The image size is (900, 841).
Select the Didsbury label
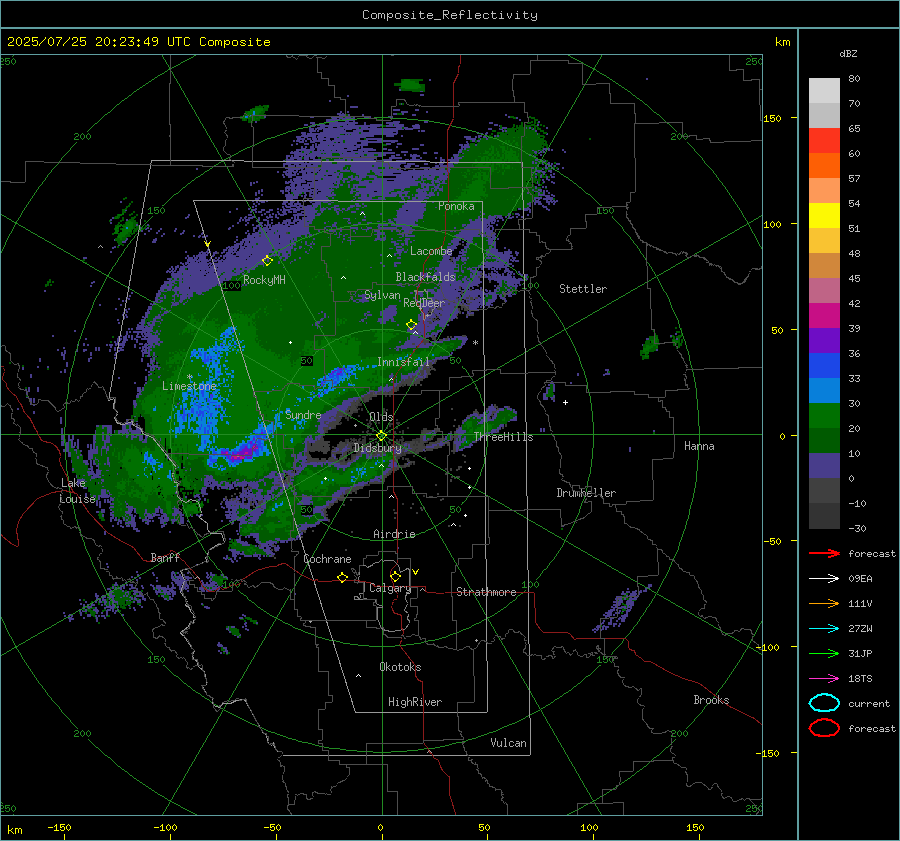377,448
